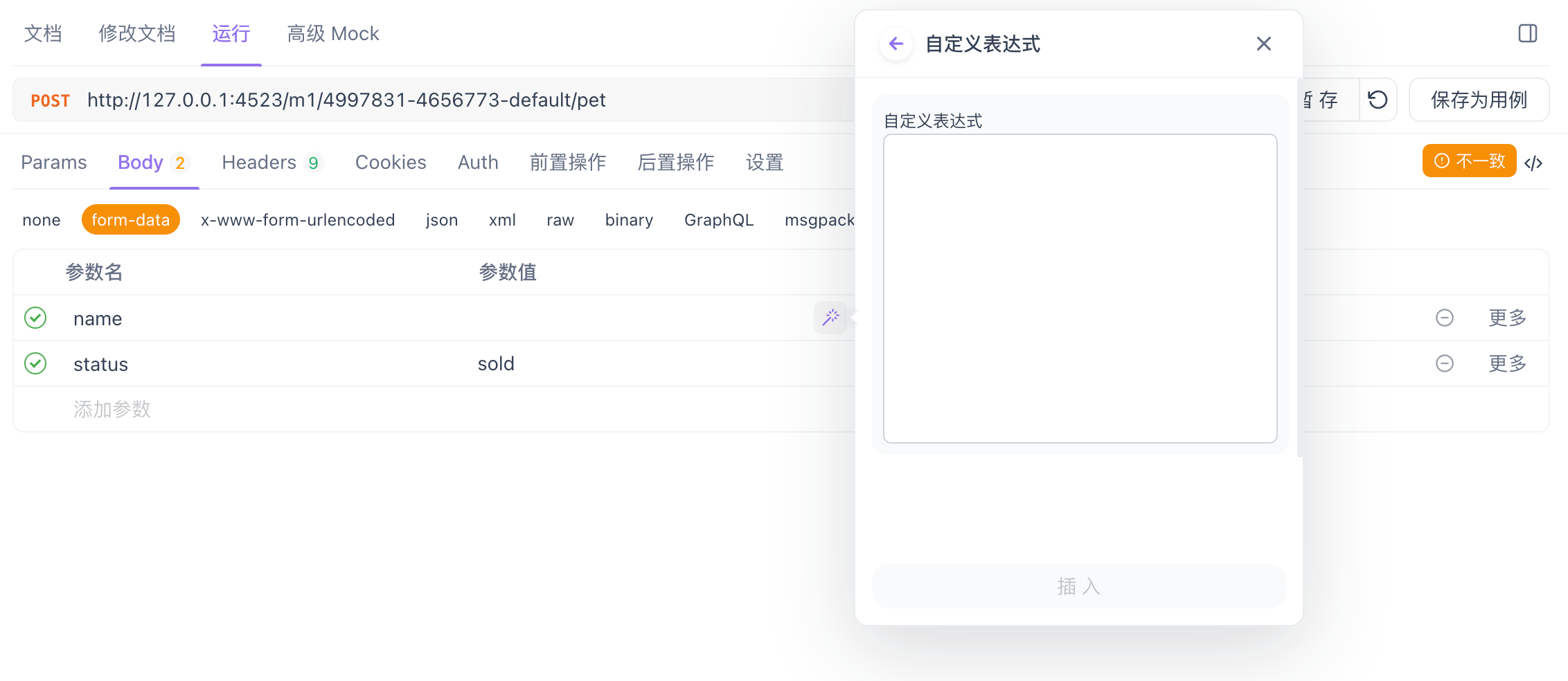Switch to the Headers tab
The width and height of the screenshot is (1568, 681).
260,162
